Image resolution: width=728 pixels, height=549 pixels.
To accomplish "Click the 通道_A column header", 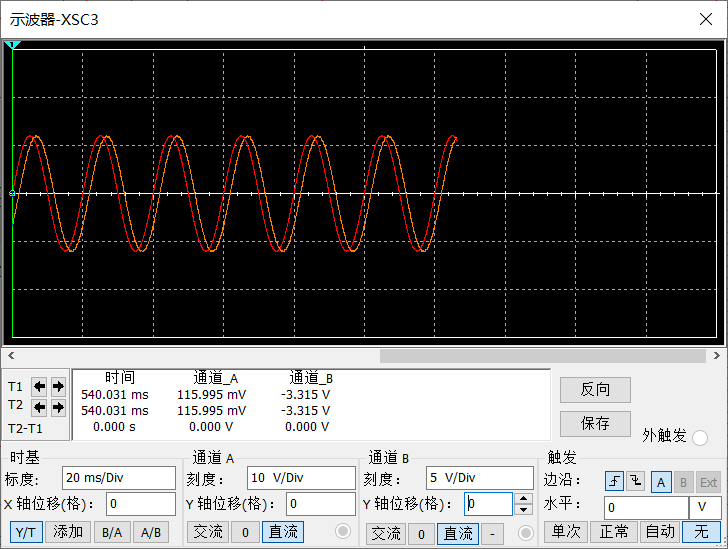I will (215, 378).
